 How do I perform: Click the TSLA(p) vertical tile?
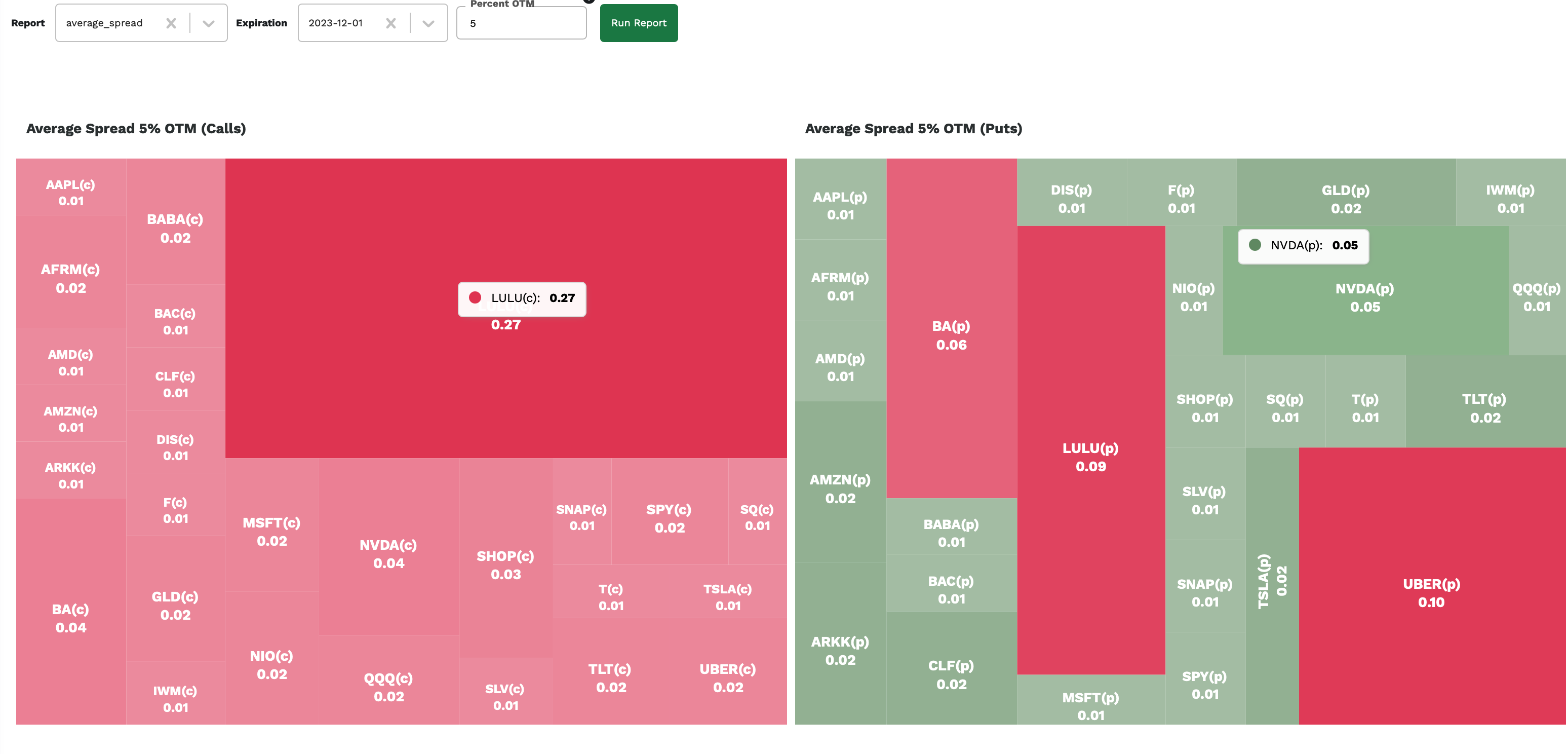point(1272,582)
